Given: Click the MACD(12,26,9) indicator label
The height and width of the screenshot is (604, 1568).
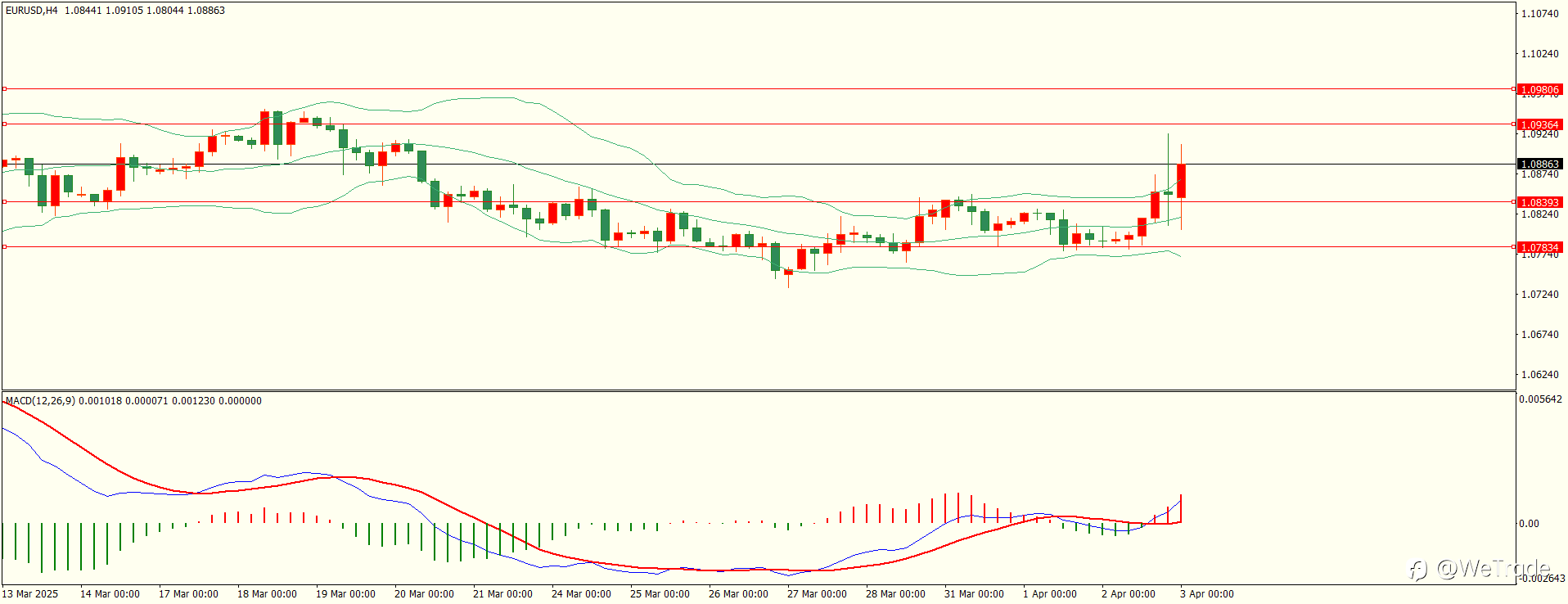Looking at the screenshot, I should pyautogui.click(x=40, y=401).
